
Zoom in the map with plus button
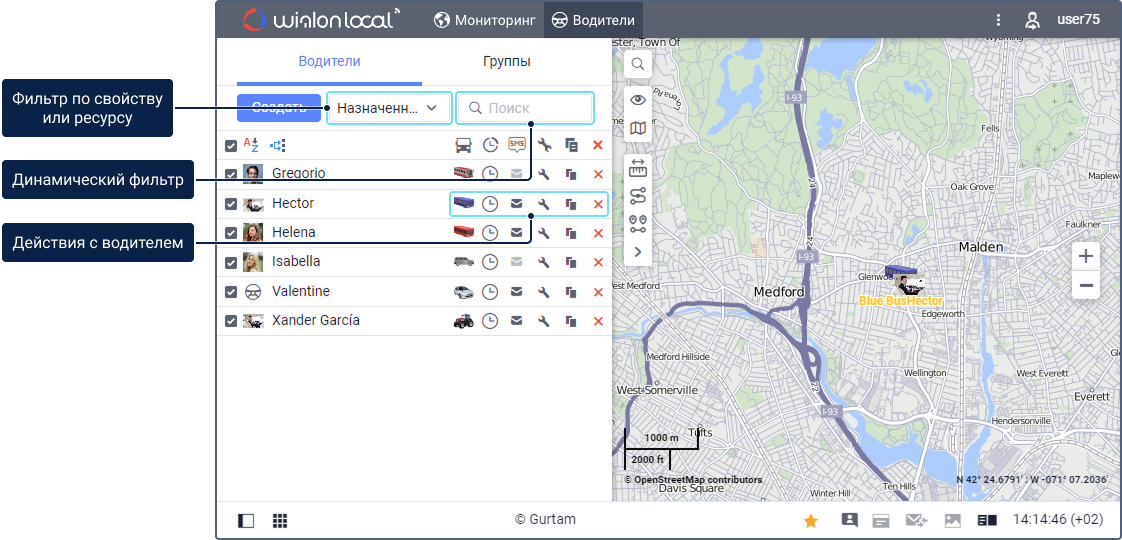tap(1085, 256)
